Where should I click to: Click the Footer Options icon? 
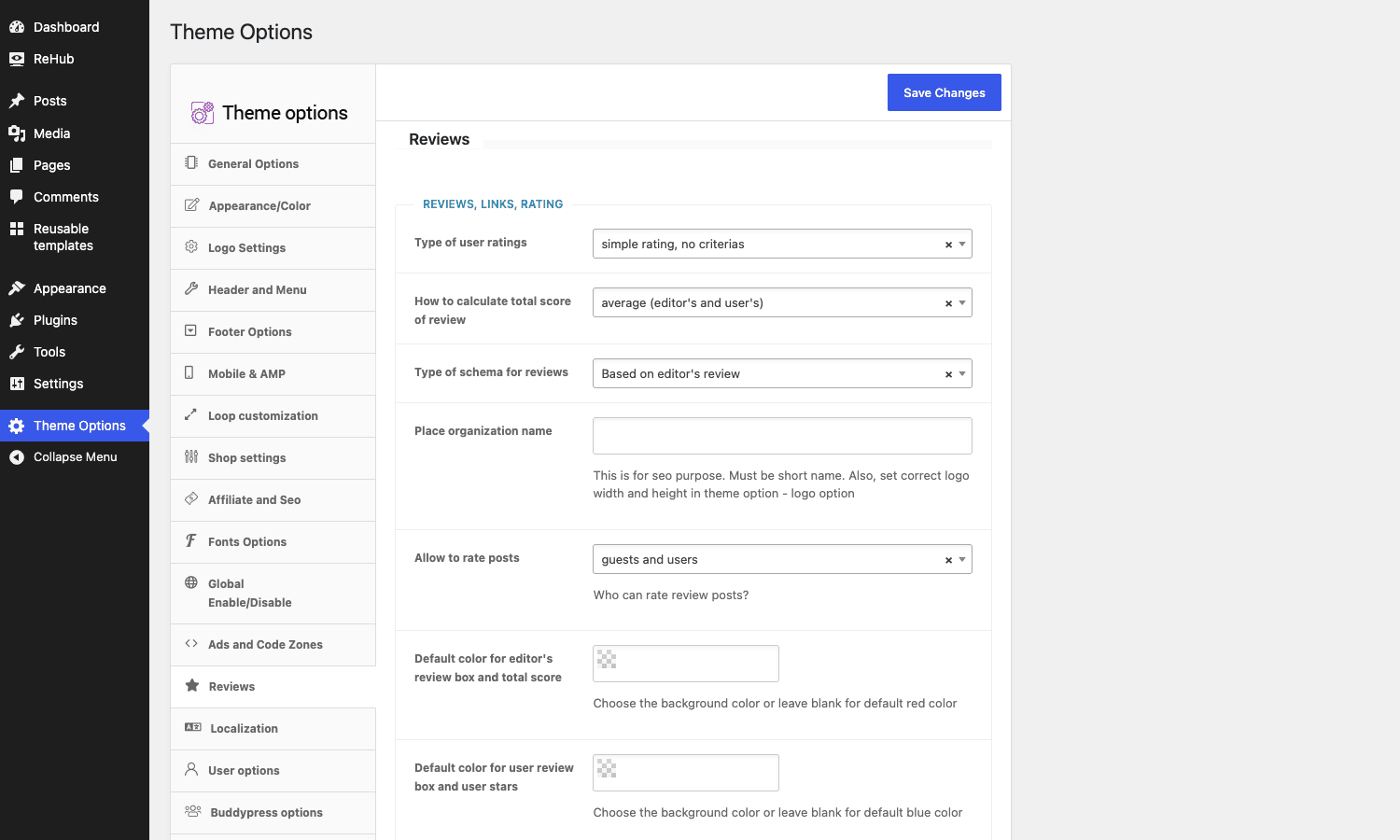point(191,330)
